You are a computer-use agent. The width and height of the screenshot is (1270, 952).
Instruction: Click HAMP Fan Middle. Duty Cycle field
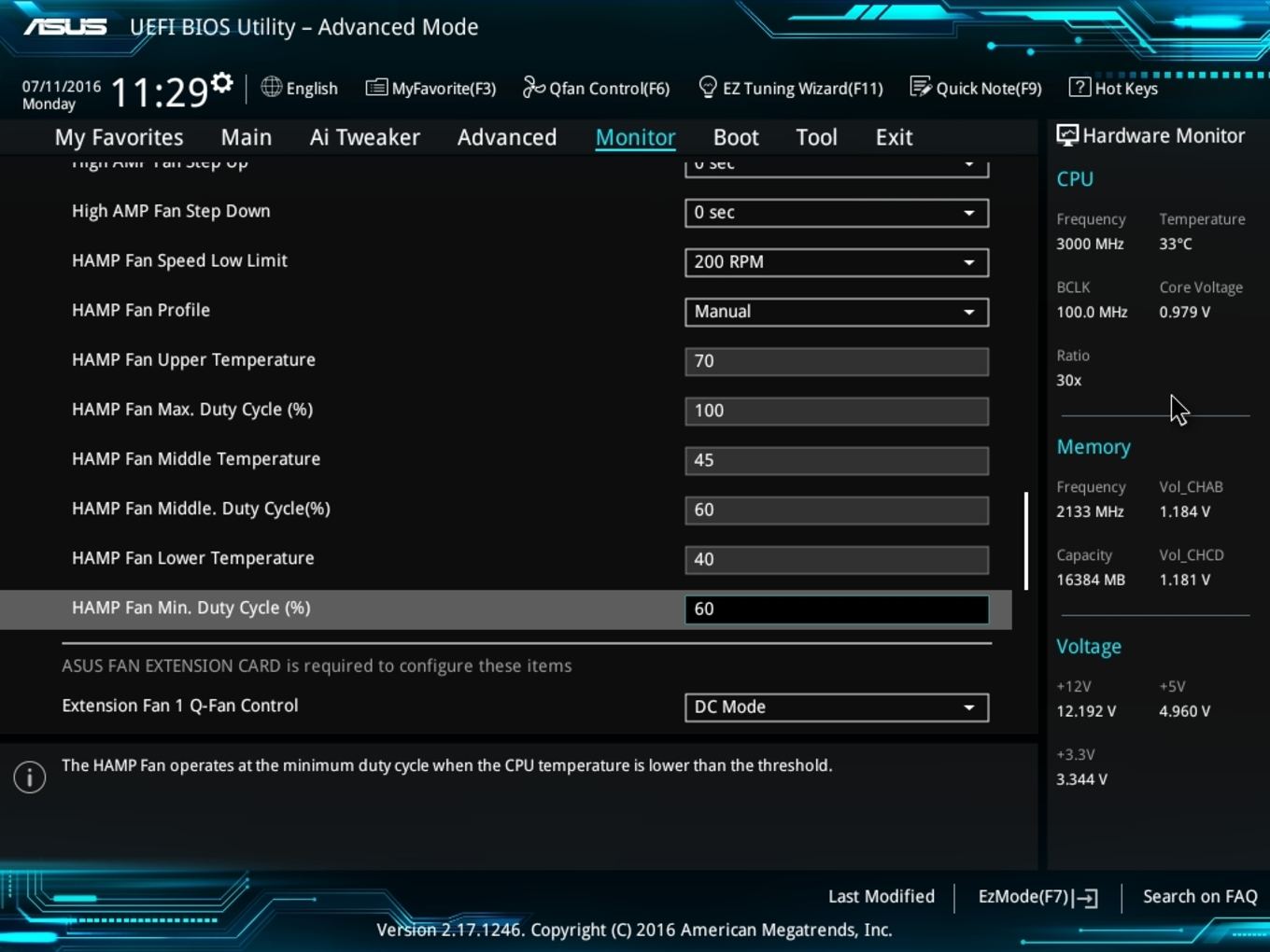(837, 510)
